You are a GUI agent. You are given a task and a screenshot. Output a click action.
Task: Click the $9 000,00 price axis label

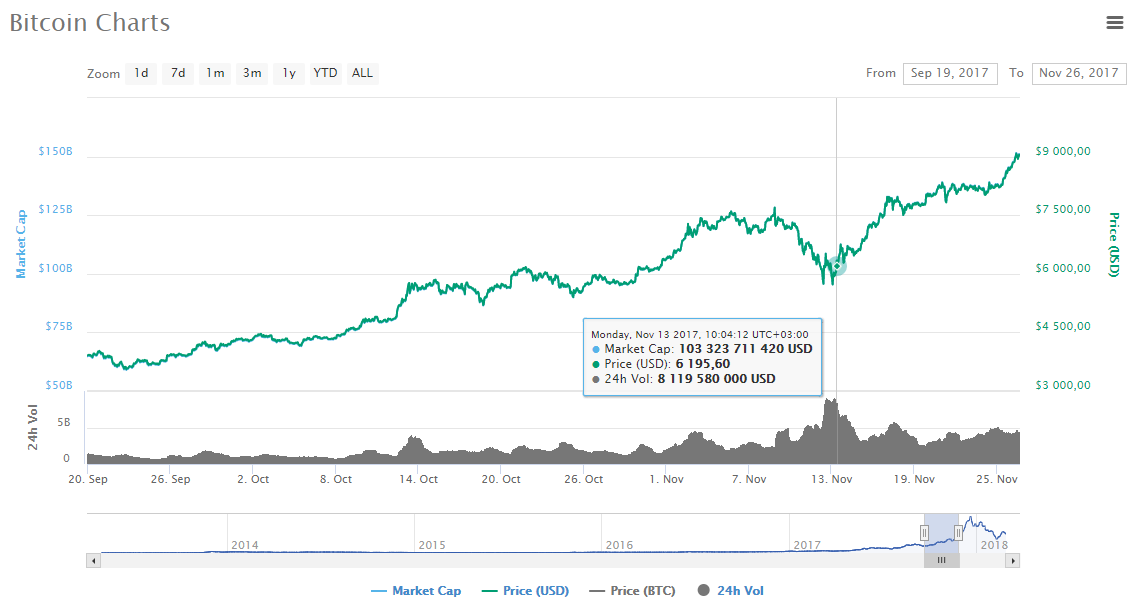coord(1063,151)
